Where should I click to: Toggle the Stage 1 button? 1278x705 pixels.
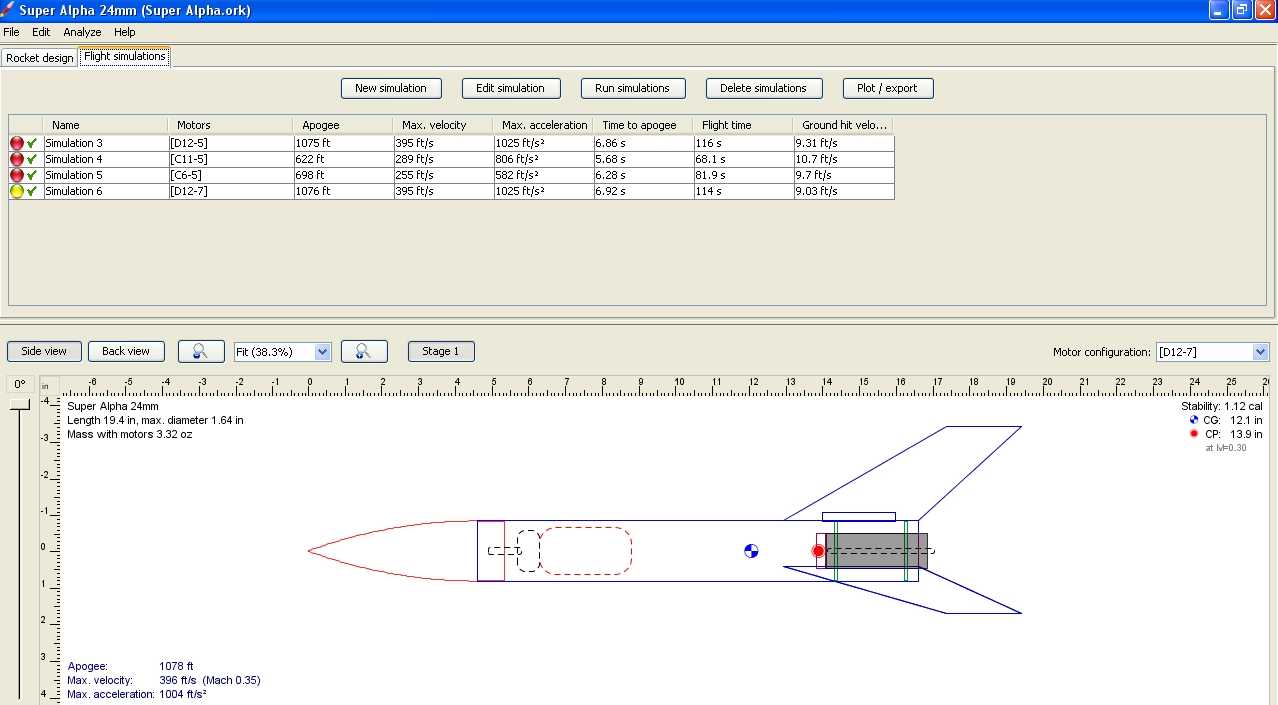tap(440, 351)
